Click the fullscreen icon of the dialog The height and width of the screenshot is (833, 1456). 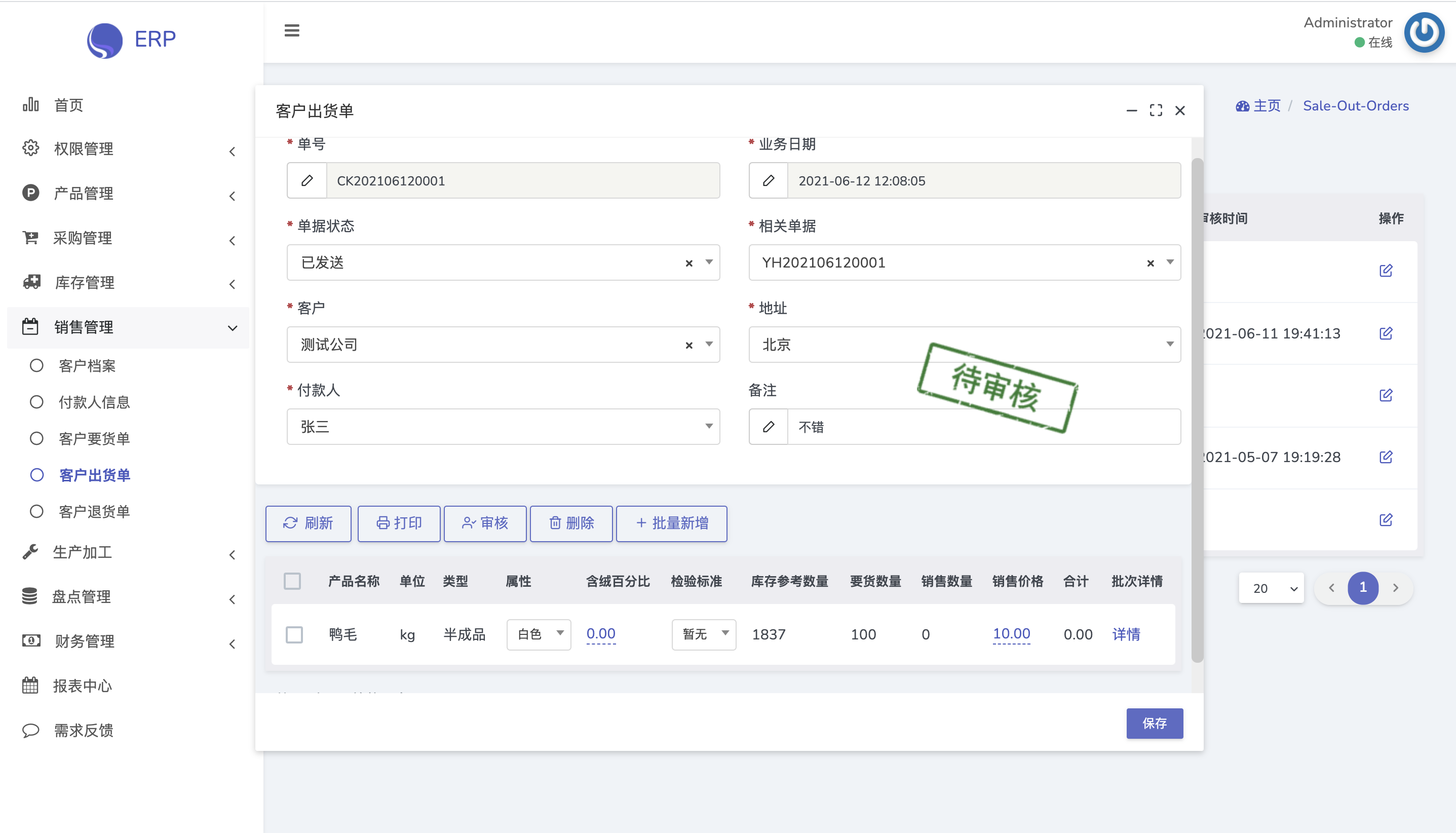[x=1156, y=110]
